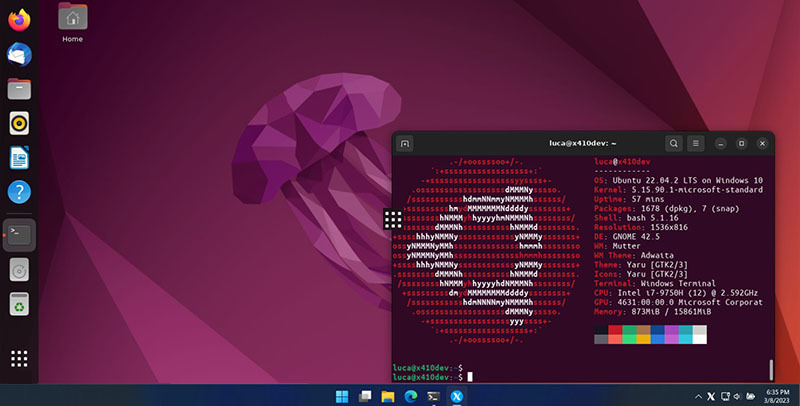Image resolution: width=800 pixels, height=406 pixels.
Task: Open the Home folder desktop icon
Action: [72, 22]
